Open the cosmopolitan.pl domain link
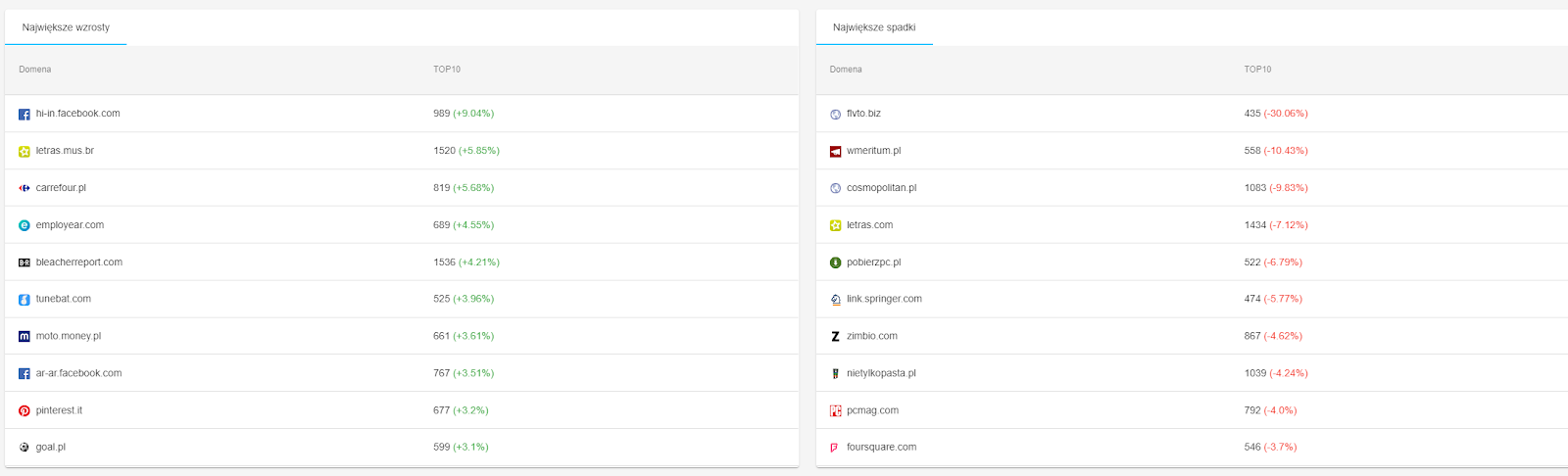1568x476 pixels. tap(881, 188)
